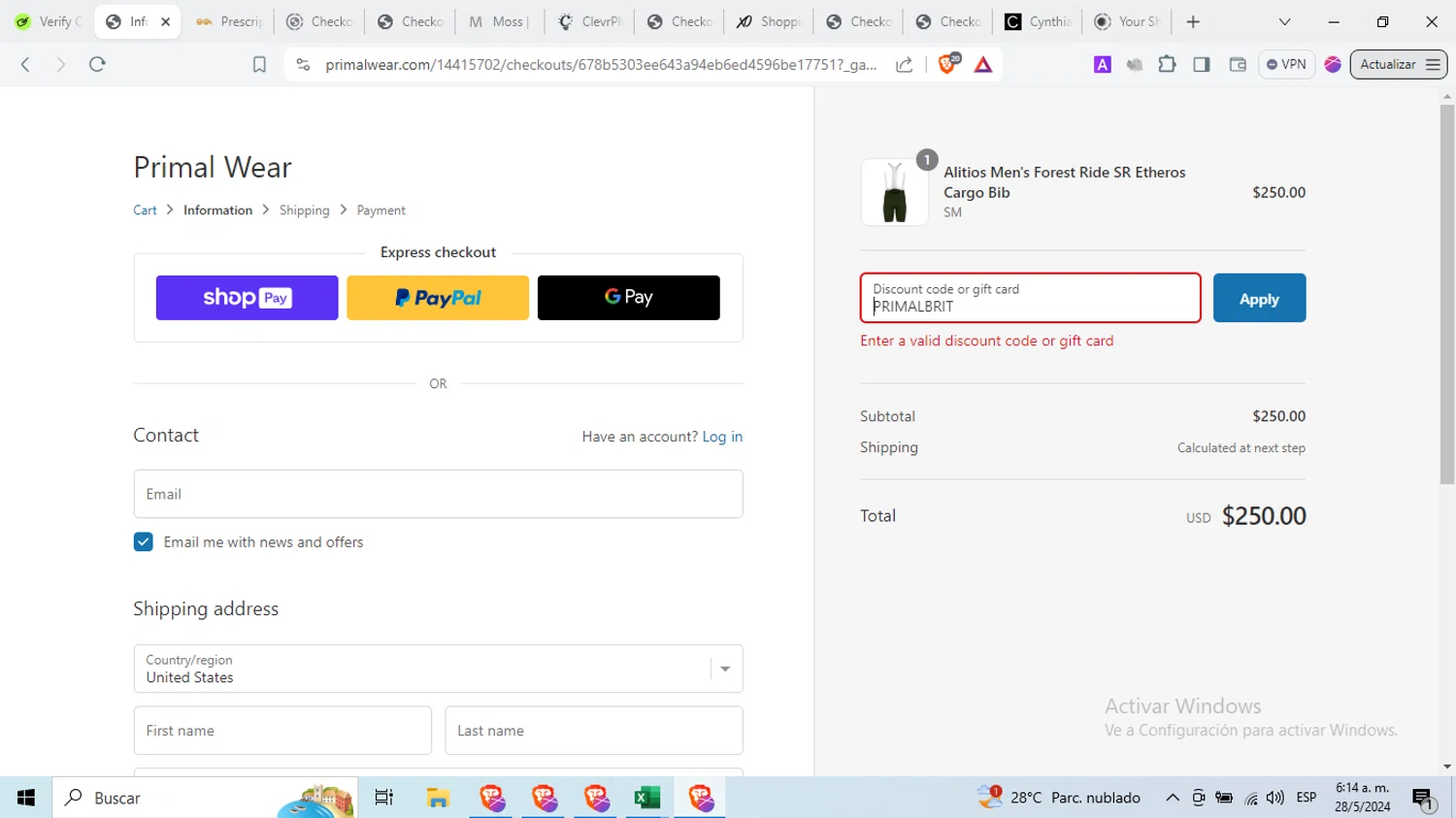
Task: Click the page vertical scrollbar
Action: [1447, 294]
